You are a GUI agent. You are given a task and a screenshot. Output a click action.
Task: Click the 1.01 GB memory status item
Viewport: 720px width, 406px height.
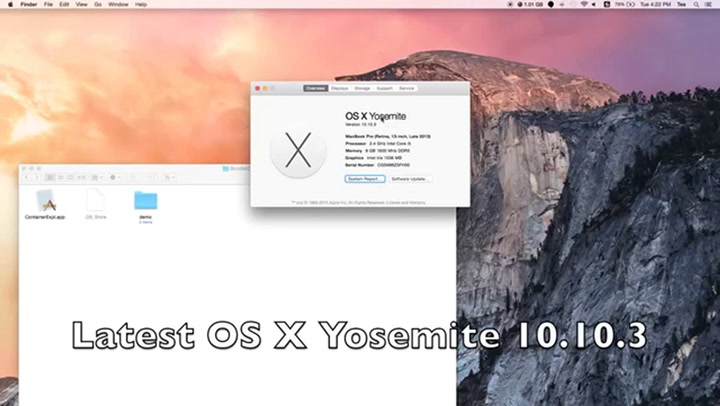tap(530, 4)
